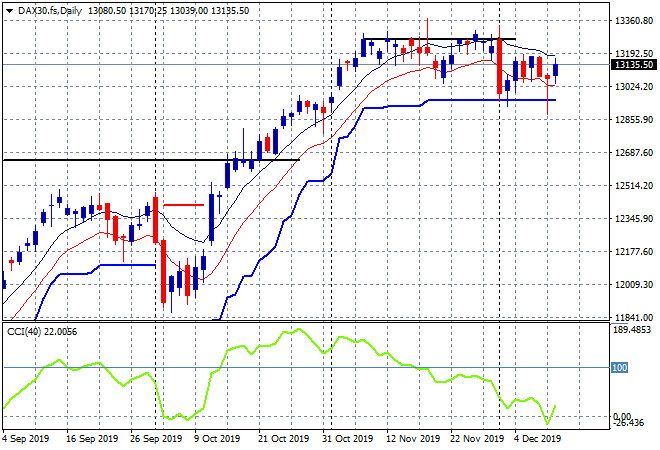This screenshot has height=450, width=660.
Task: Select the green CCI indicator line
Action: point(279,374)
